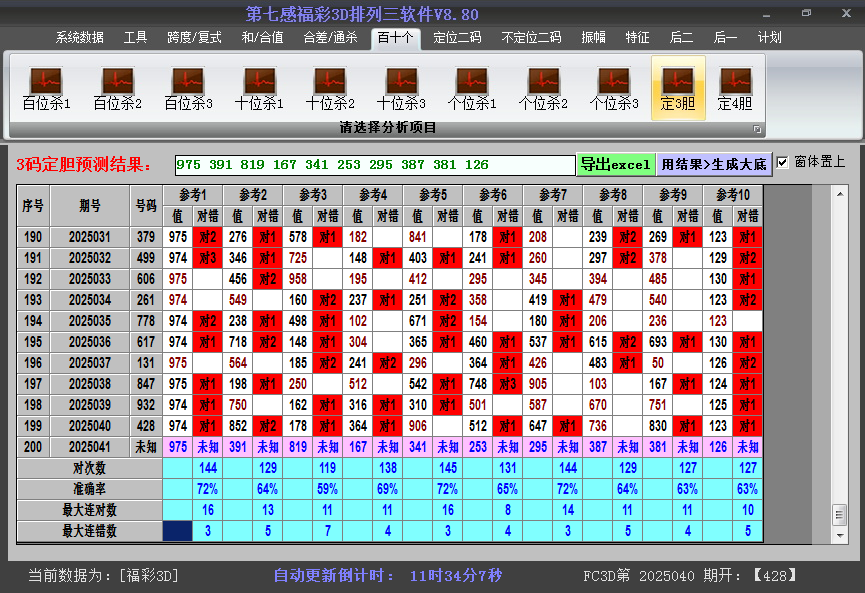Restore down the application window
The height and width of the screenshot is (593, 865).
807,13
